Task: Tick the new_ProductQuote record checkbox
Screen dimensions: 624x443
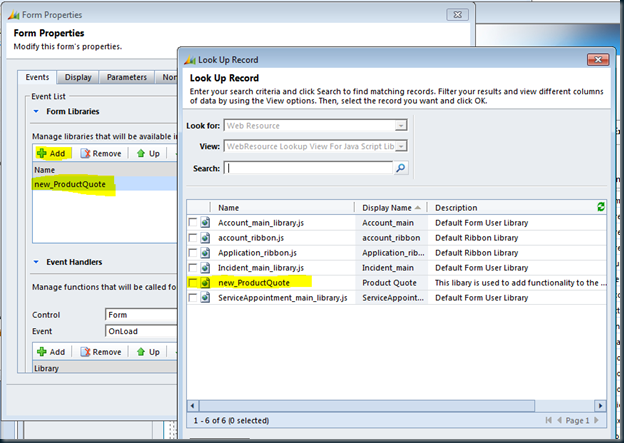Action: 192,284
